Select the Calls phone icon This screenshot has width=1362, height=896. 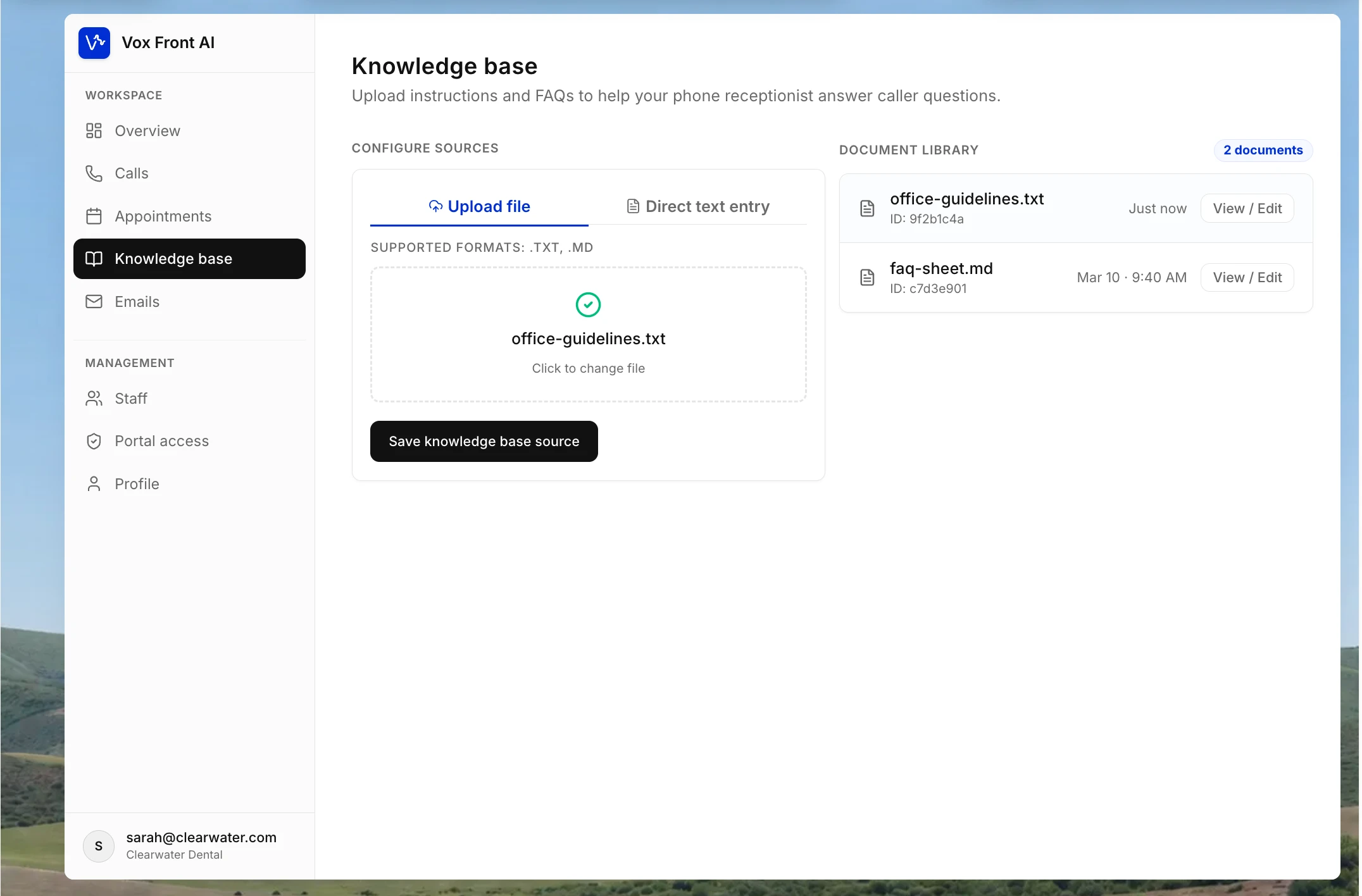click(x=94, y=173)
